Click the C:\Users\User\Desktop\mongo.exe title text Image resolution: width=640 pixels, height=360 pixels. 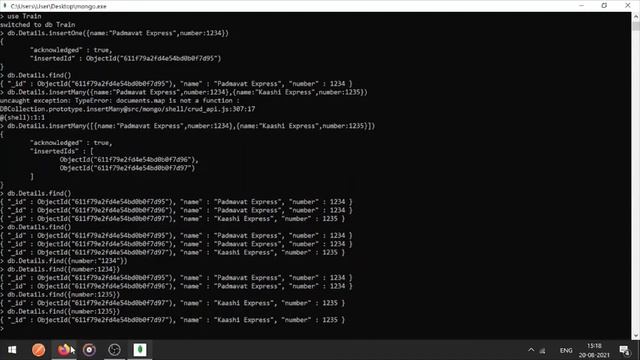pyautogui.click(x=58, y=6)
